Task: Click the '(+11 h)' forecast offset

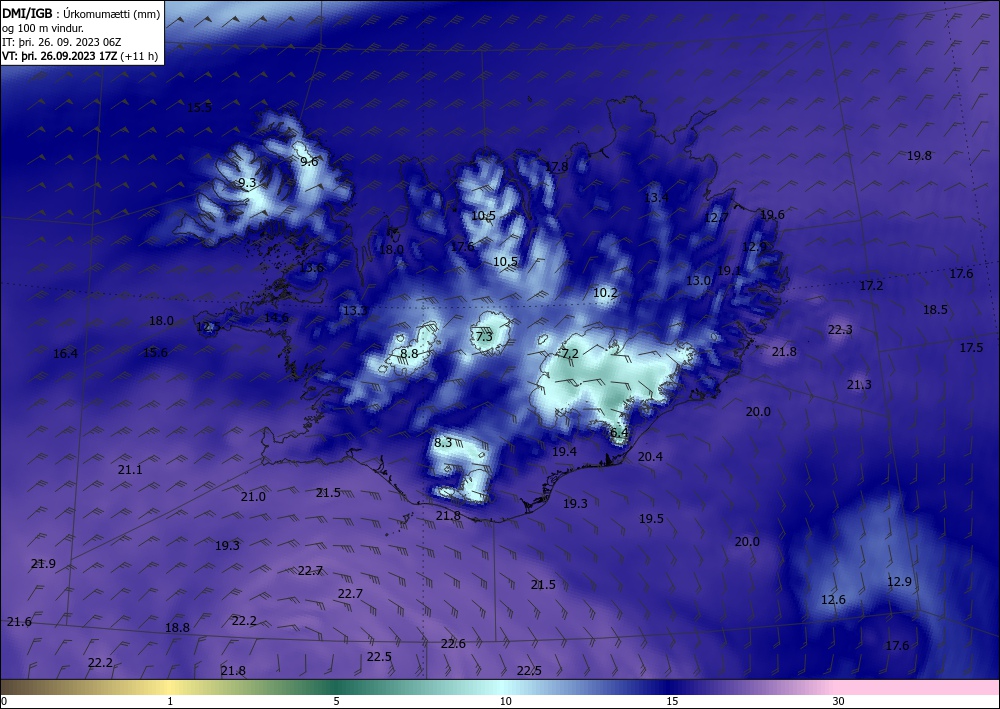Action: (139, 56)
